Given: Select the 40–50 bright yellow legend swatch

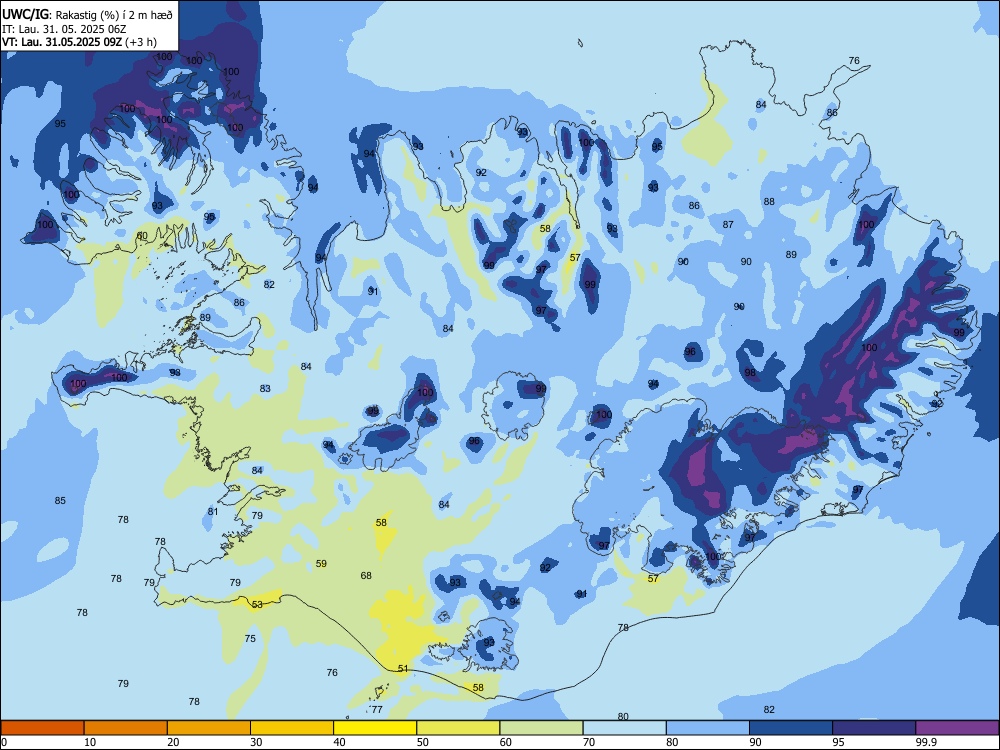Looking at the screenshot, I should [x=375, y=728].
